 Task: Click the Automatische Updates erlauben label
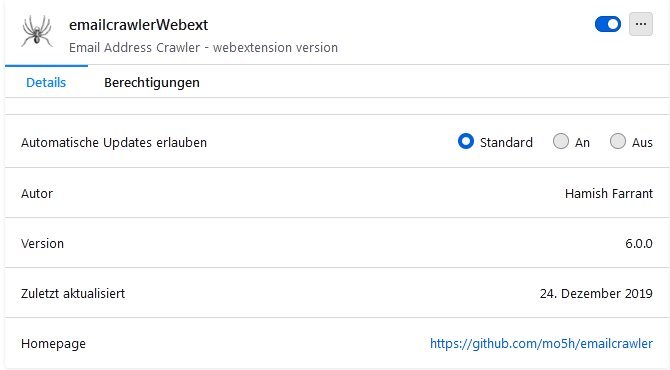click(114, 142)
